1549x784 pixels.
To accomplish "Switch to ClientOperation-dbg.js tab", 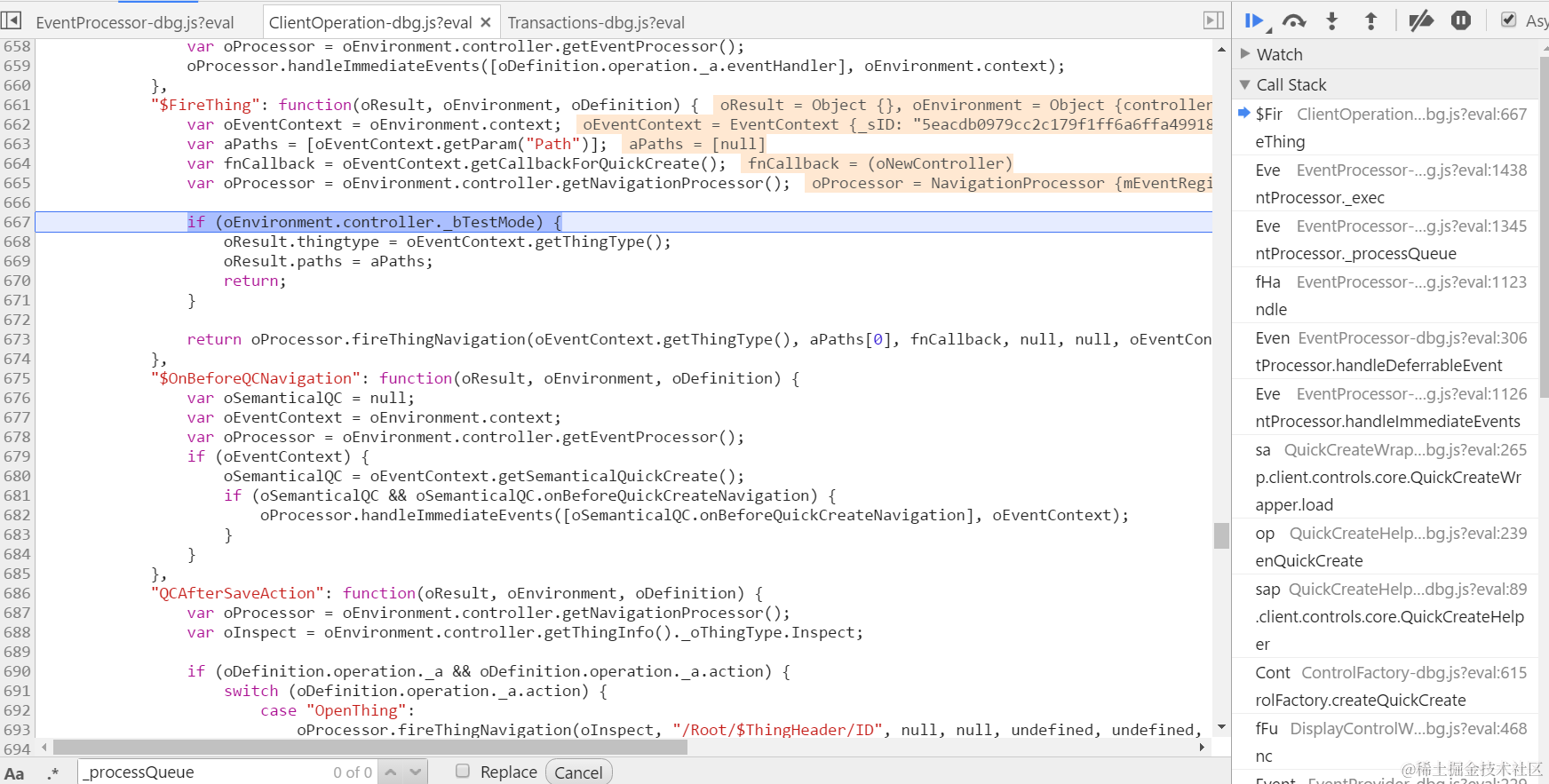I will [x=369, y=22].
